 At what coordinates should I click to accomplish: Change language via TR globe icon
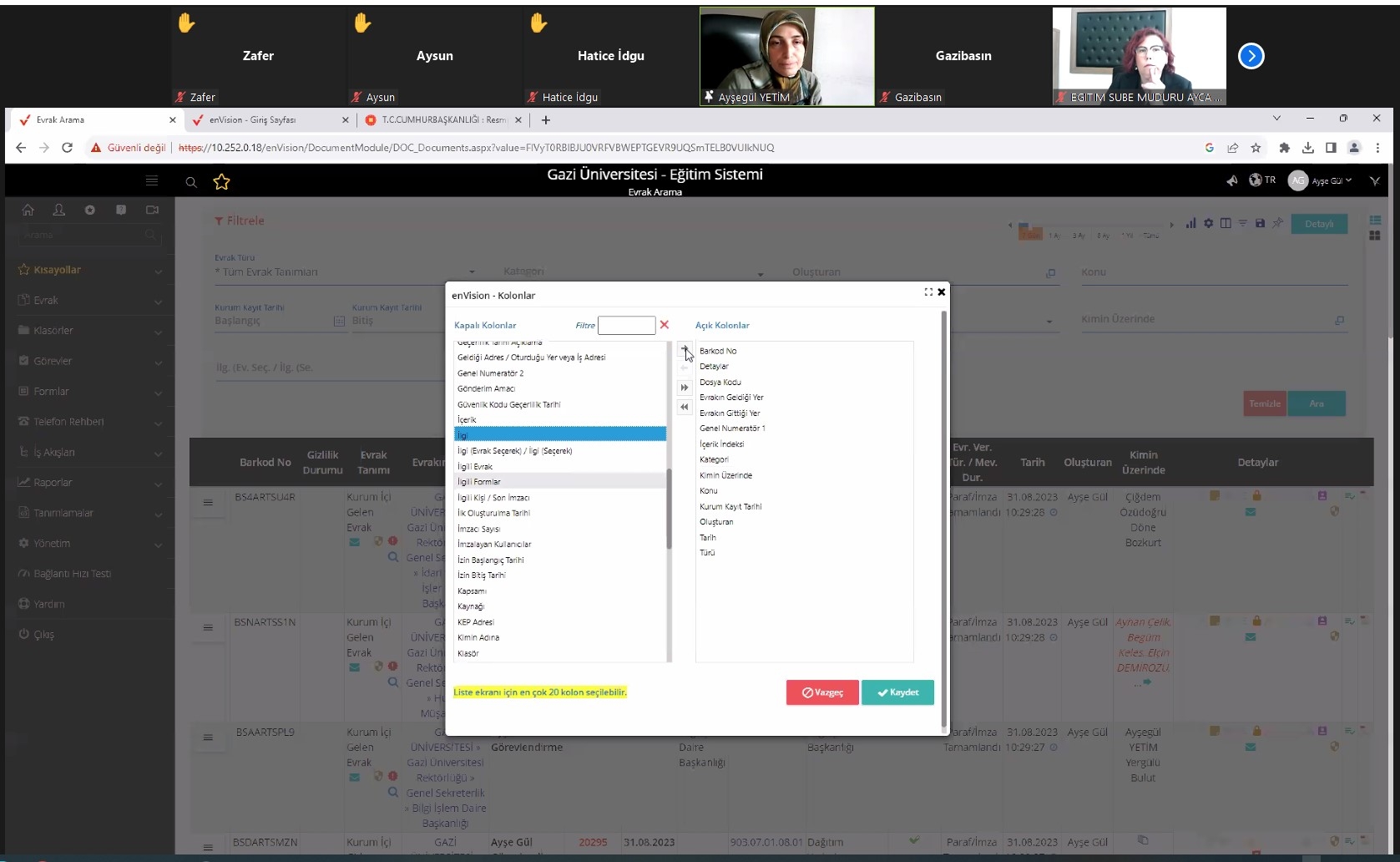(x=1262, y=180)
